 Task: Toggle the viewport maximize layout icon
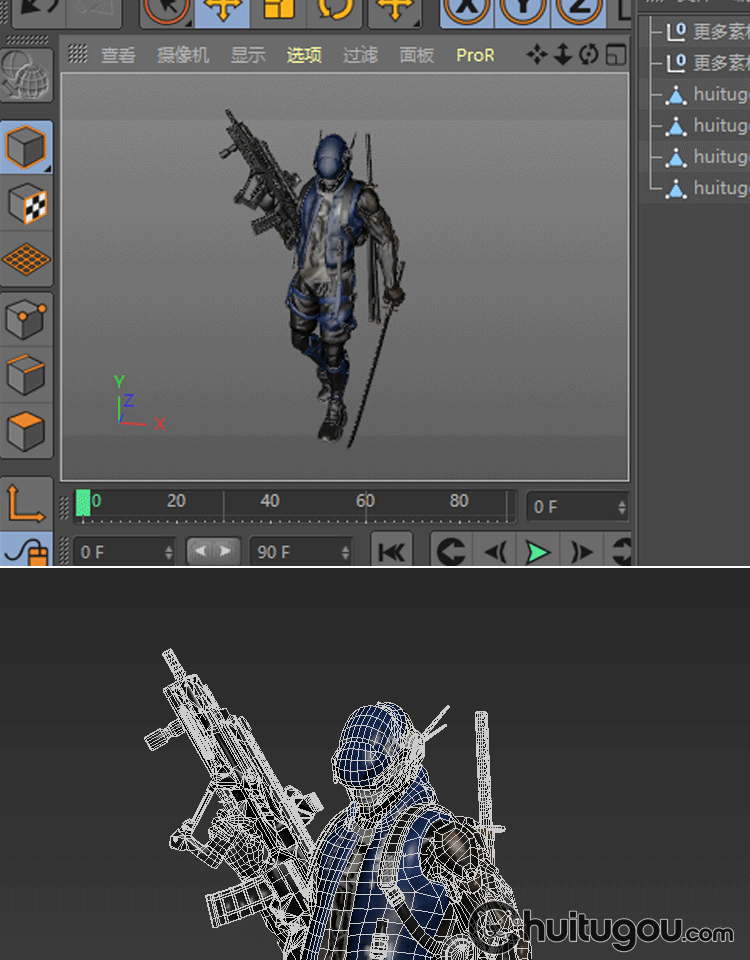pos(616,55)
